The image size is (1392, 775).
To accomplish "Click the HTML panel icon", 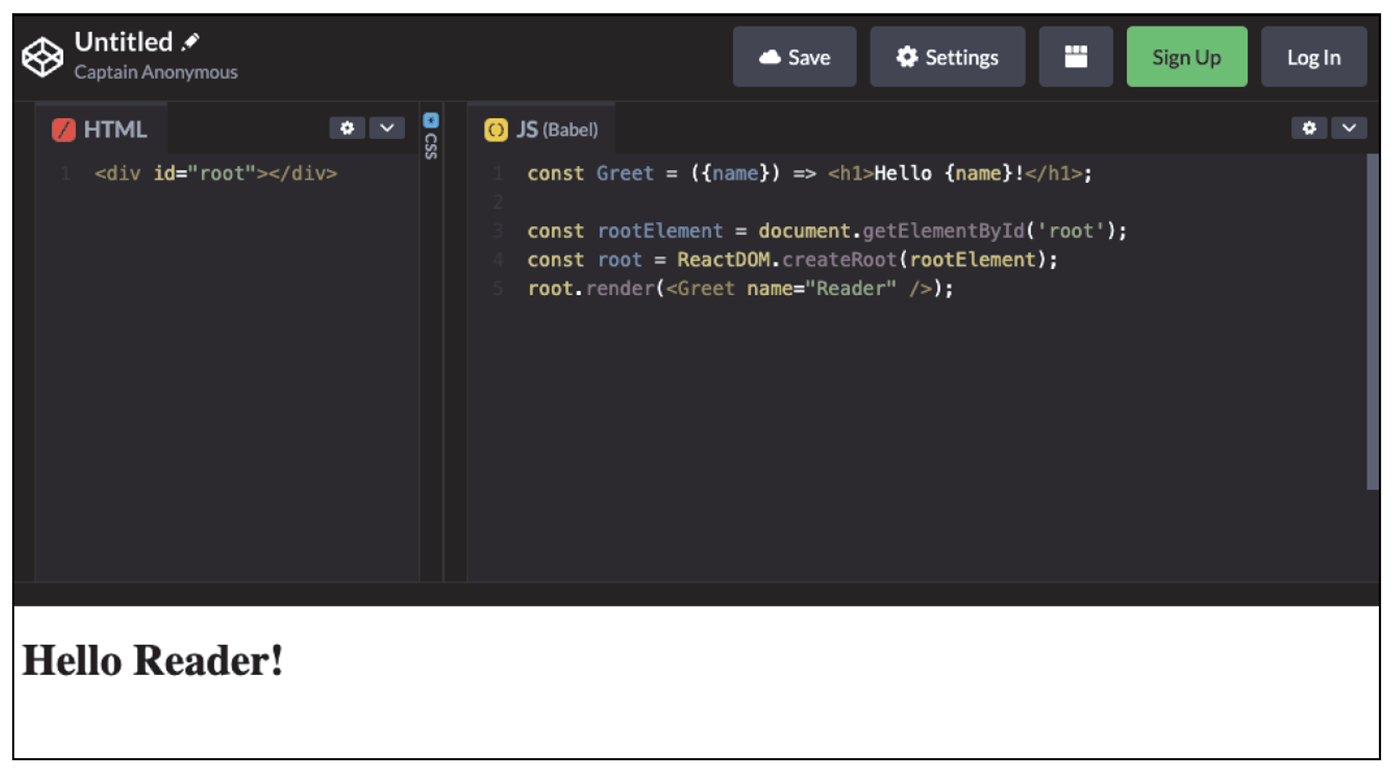I will pyautogui.click(x=63, y=129).
